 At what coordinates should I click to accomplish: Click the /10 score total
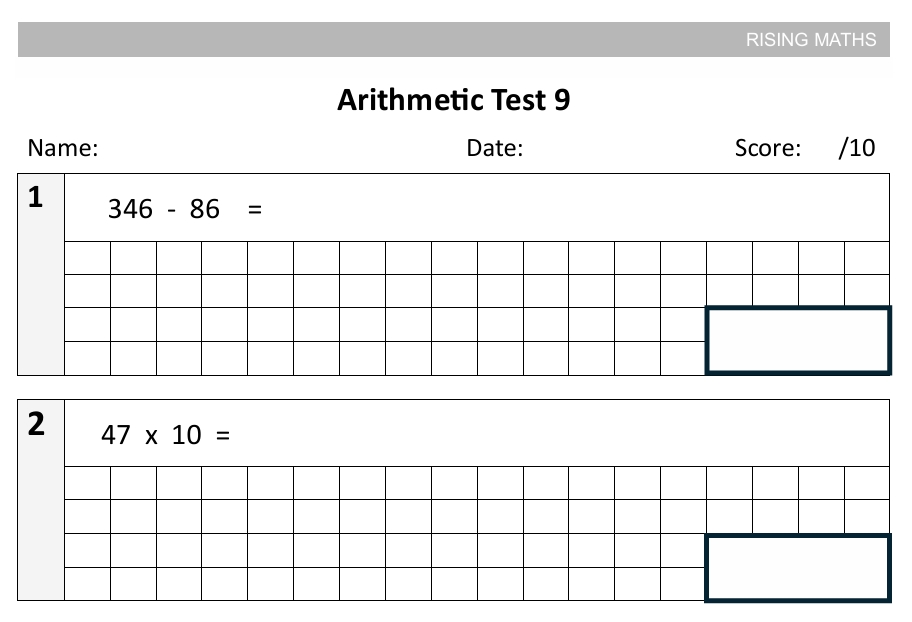(857, 149)
